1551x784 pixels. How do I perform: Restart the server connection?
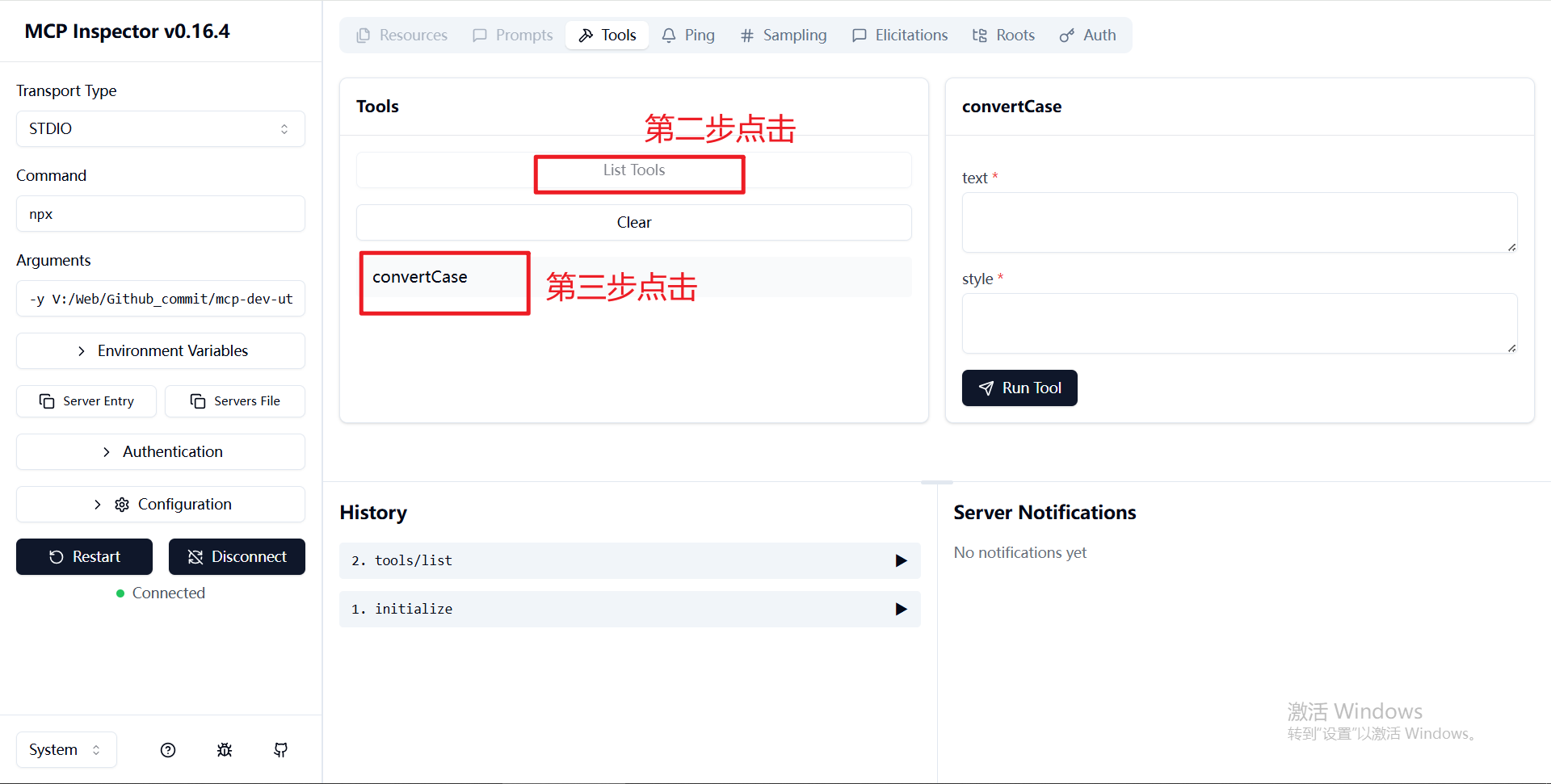84,556
